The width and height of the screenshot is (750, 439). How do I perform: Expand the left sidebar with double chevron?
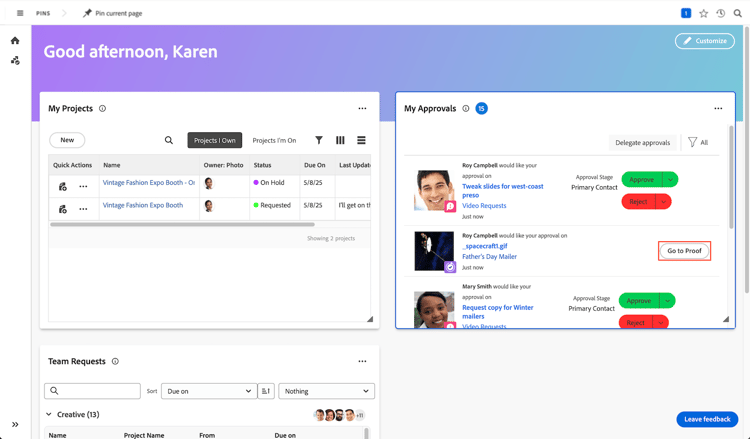click(15, 424)
